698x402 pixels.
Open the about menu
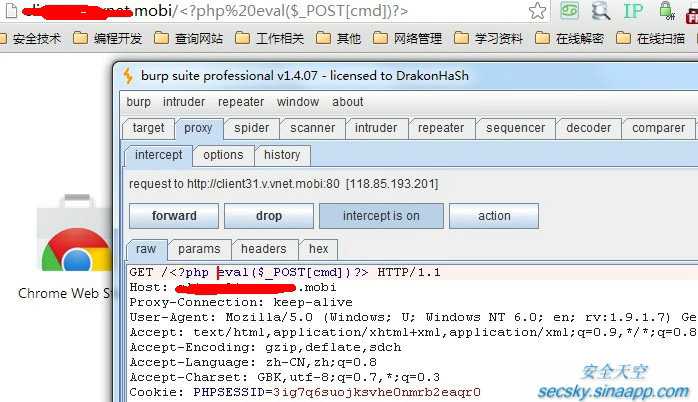[x=348, y=102]
